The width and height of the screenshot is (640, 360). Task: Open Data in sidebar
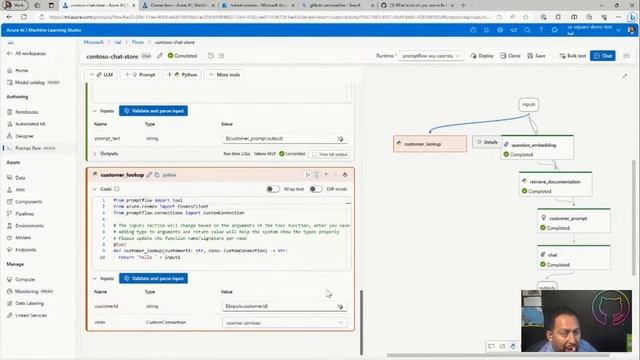coord(16,178)
